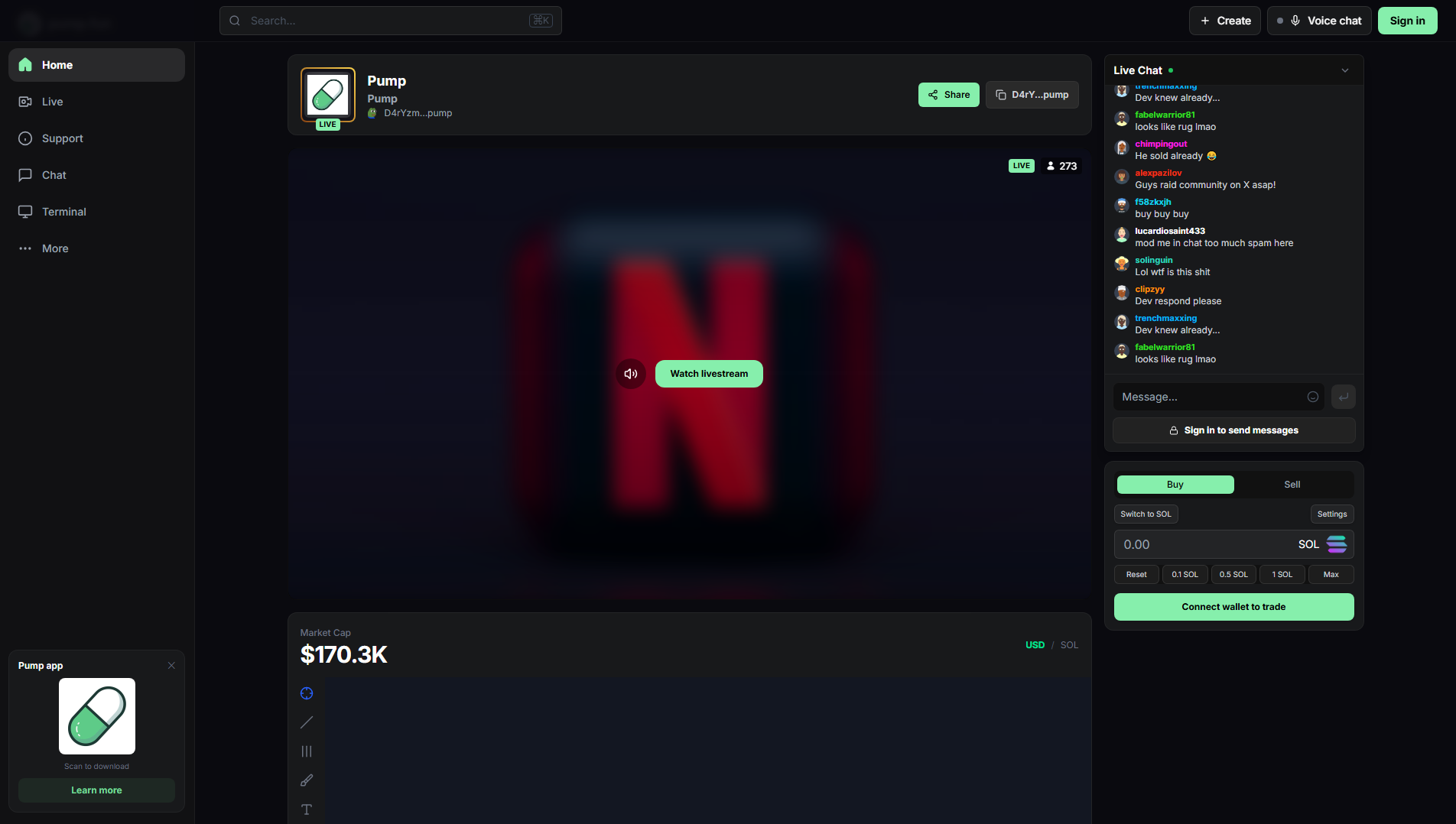This screenshot has width=1456, height=824.
Task: Open Support from the sidebar
Action: pyautogui.click(x=96, y=138)
